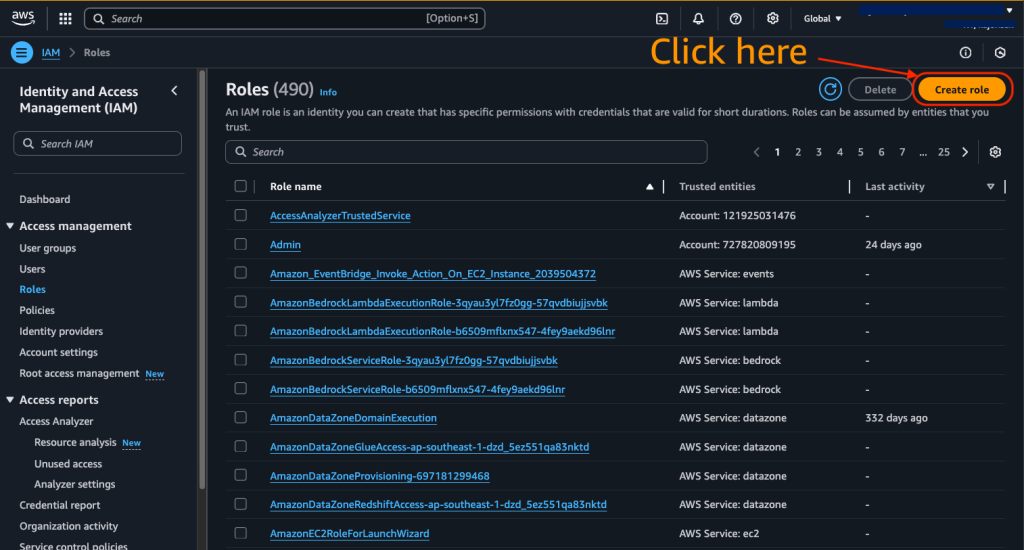
Task: Open console settings gear in top bar
Action: [773, 18]
